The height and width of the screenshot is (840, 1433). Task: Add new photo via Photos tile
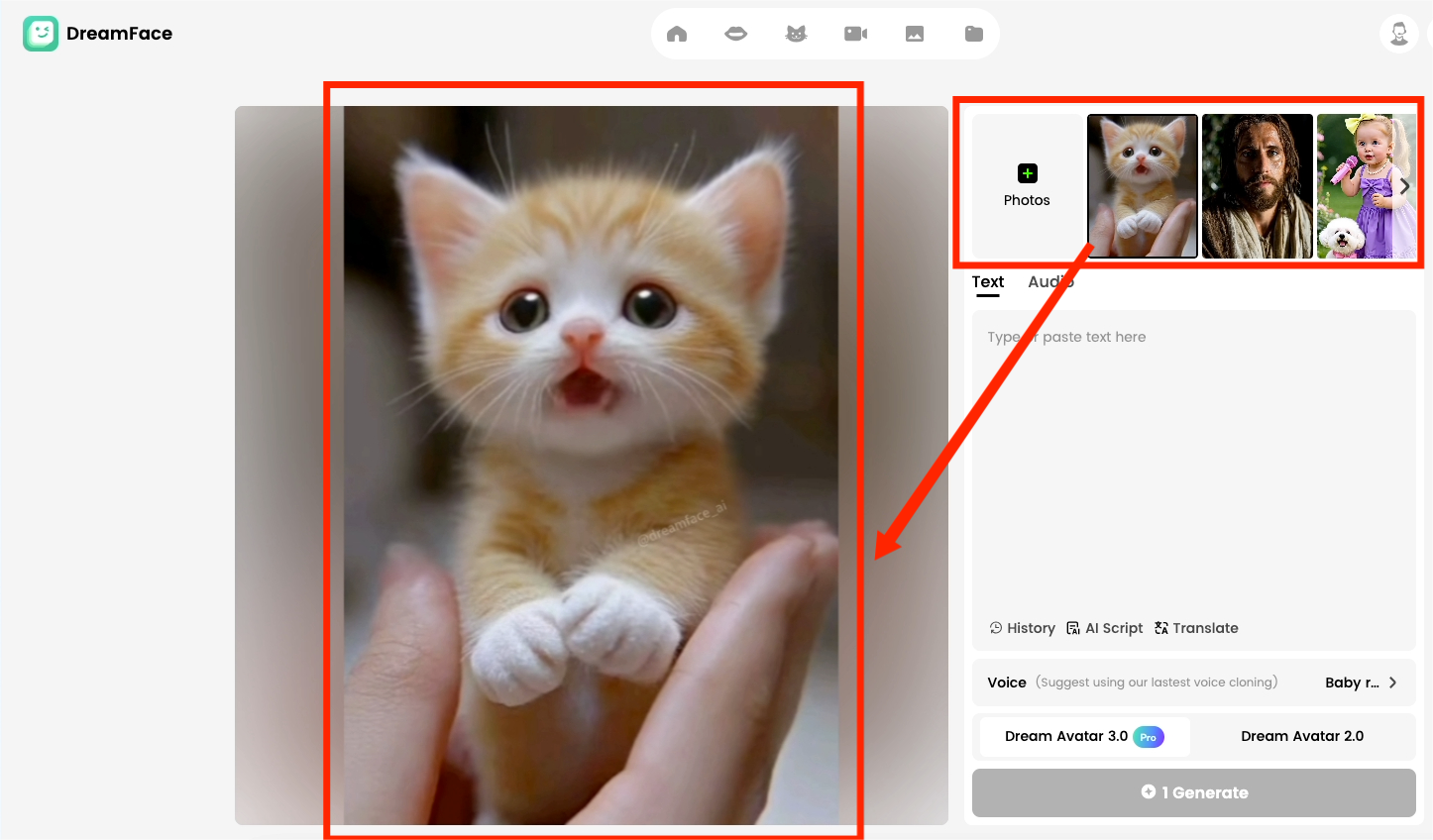click(1027, 186)
